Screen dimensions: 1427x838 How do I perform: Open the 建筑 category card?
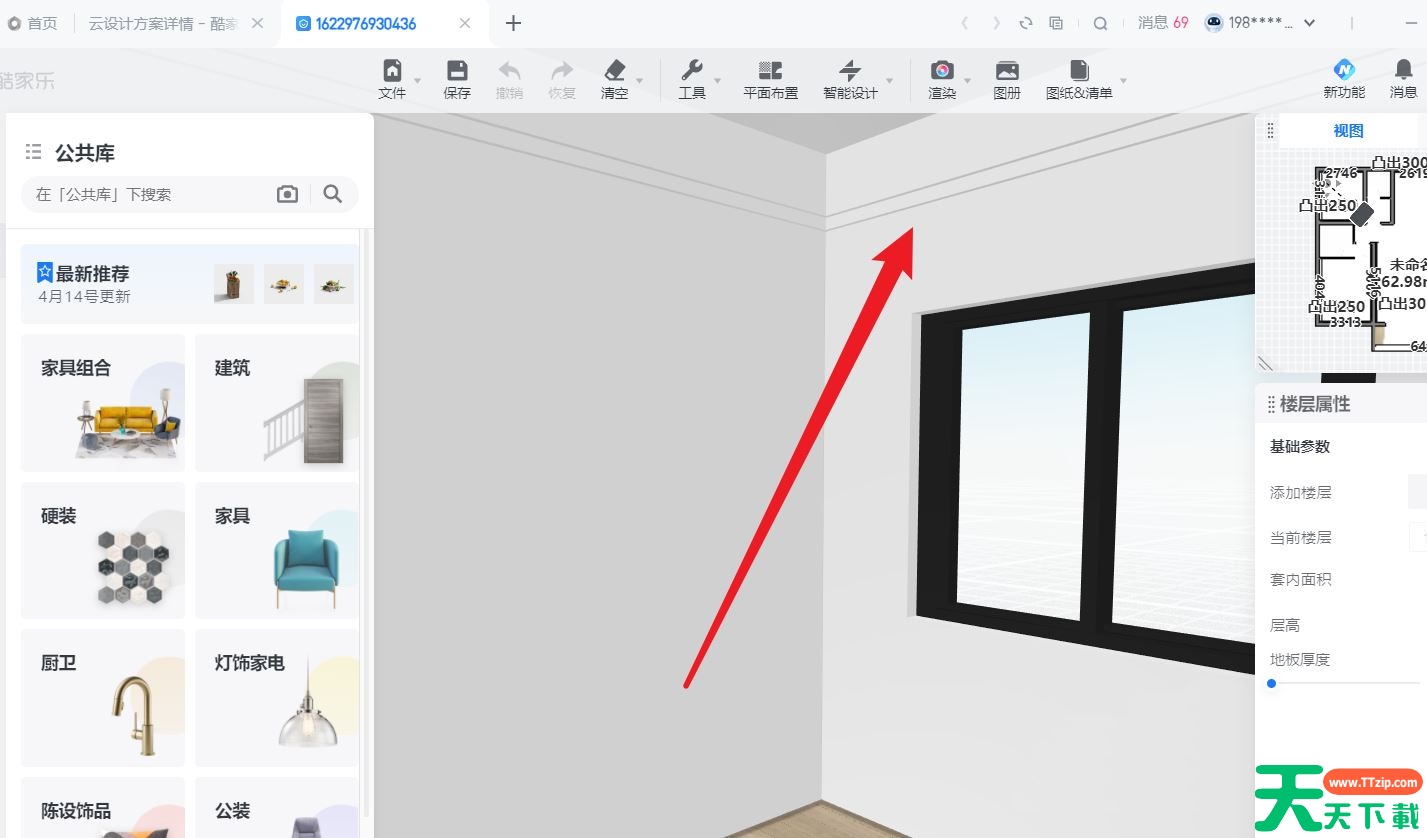(277, 403)
